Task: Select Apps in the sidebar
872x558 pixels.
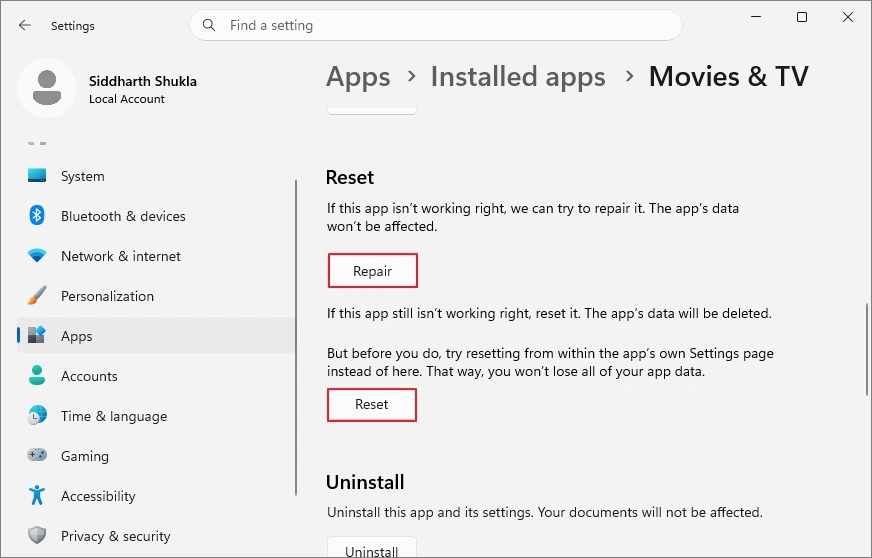Action: click(x=156, y=336)
